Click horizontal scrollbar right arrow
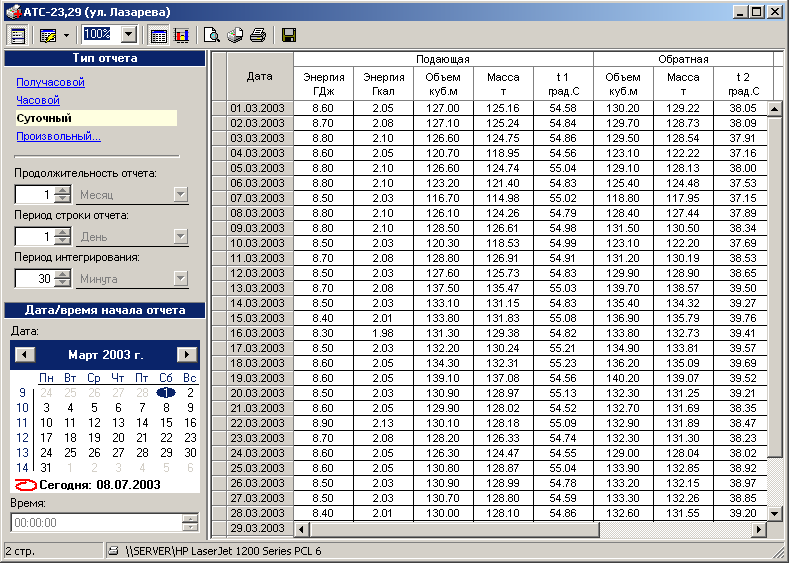This screenshot has height=563, width=789. coord(759,529)
